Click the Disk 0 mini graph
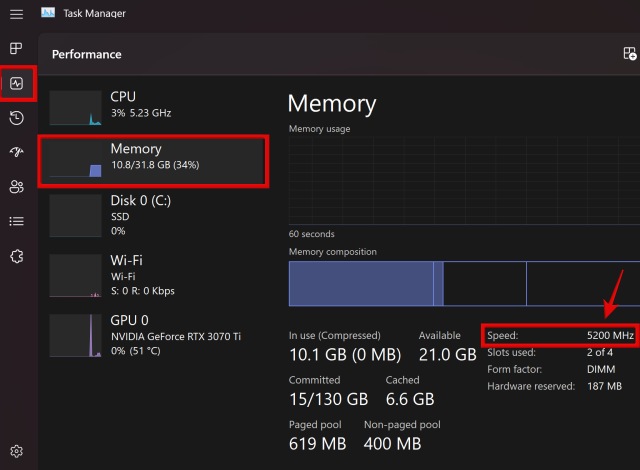The width and height of the screenshot is (640, 470). [x=76, y=215]
